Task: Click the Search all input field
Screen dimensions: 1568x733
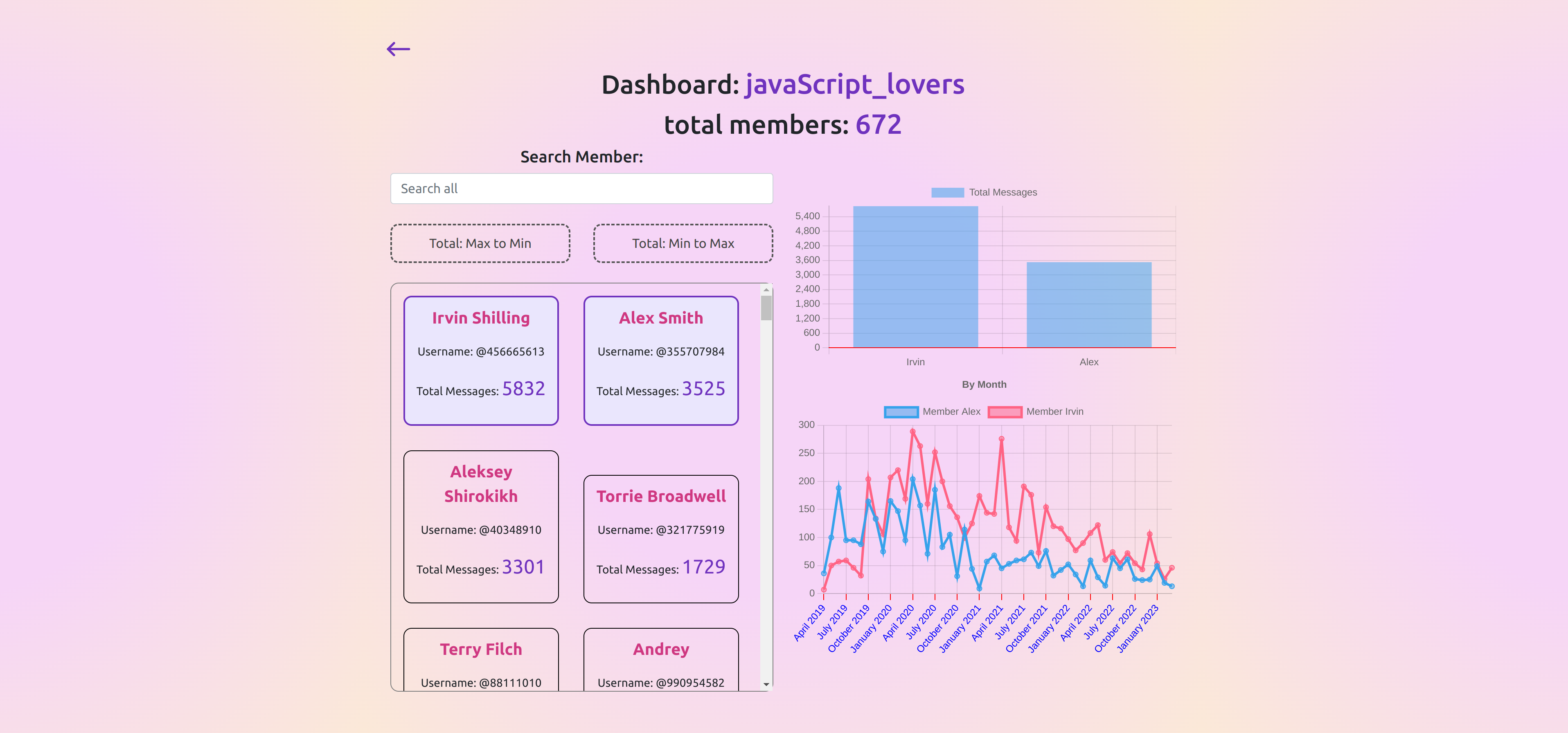Action: pos(581,189)
